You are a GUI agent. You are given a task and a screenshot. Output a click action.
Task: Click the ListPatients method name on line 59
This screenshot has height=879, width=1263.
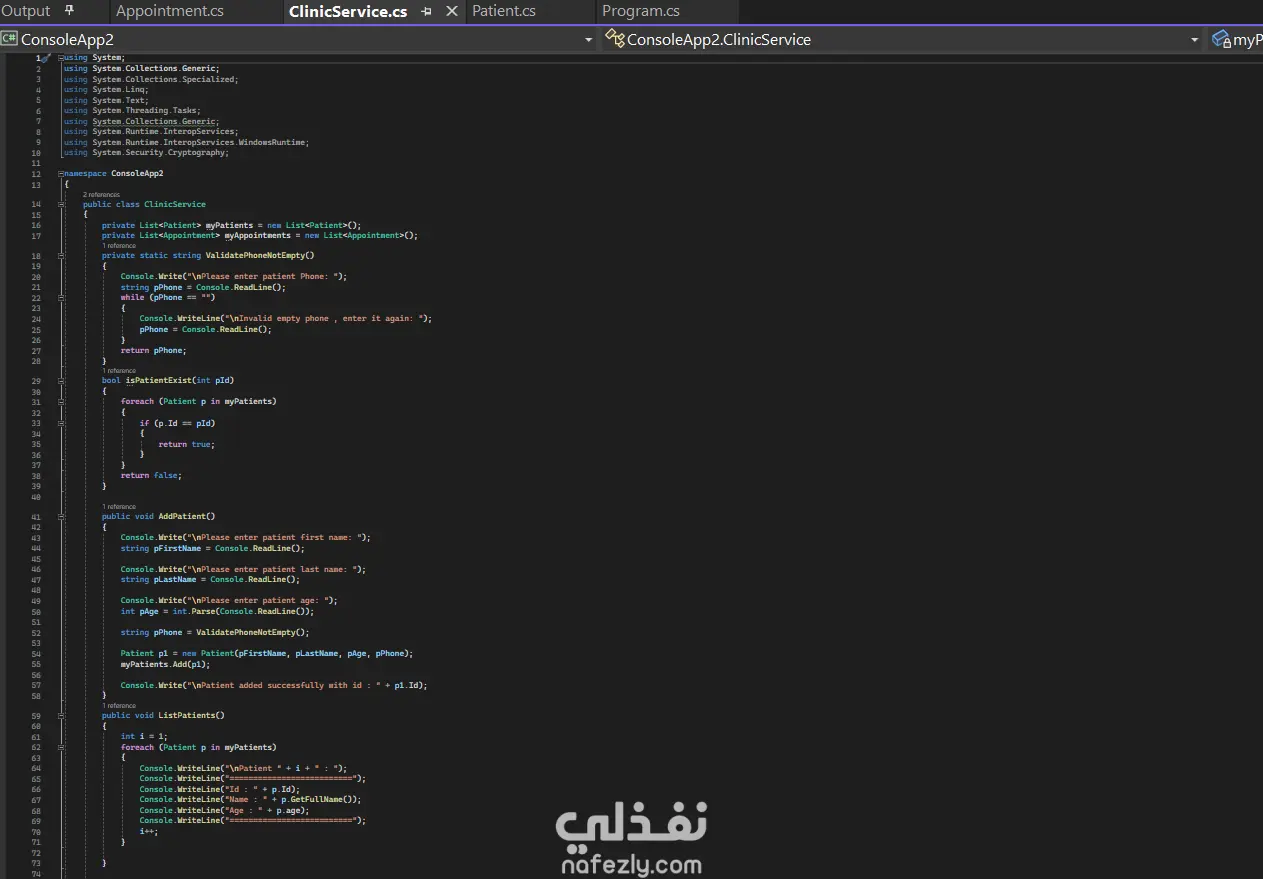[188, 715]
